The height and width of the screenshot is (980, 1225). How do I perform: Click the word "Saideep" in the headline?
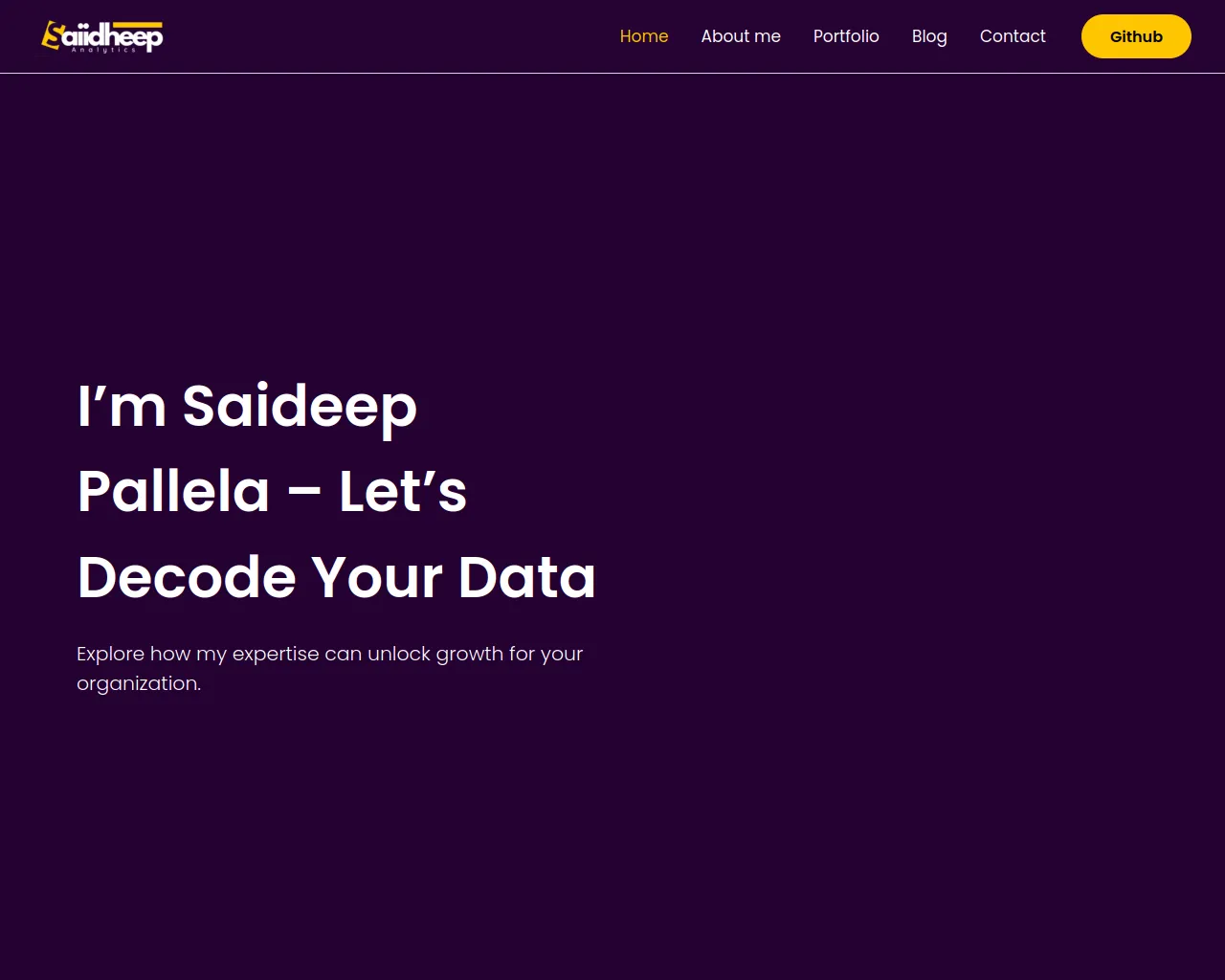(x=300, y=406)
